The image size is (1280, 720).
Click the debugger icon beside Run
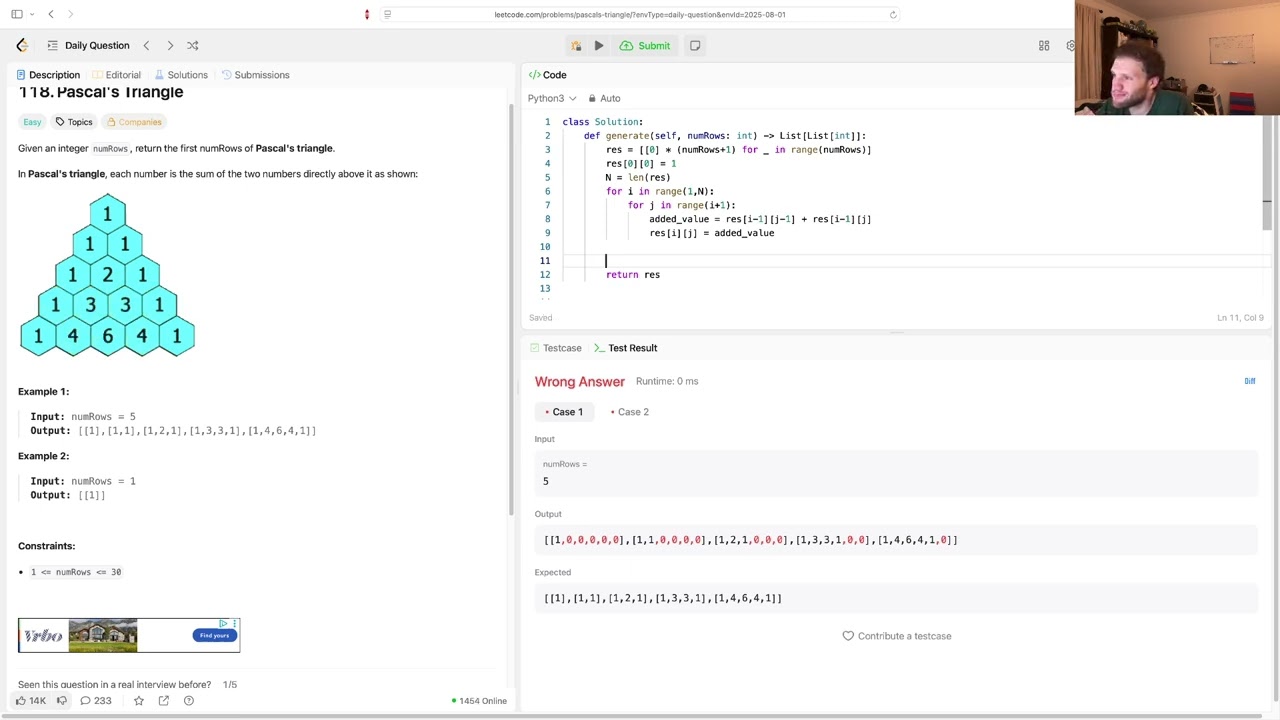pos(576,45)
